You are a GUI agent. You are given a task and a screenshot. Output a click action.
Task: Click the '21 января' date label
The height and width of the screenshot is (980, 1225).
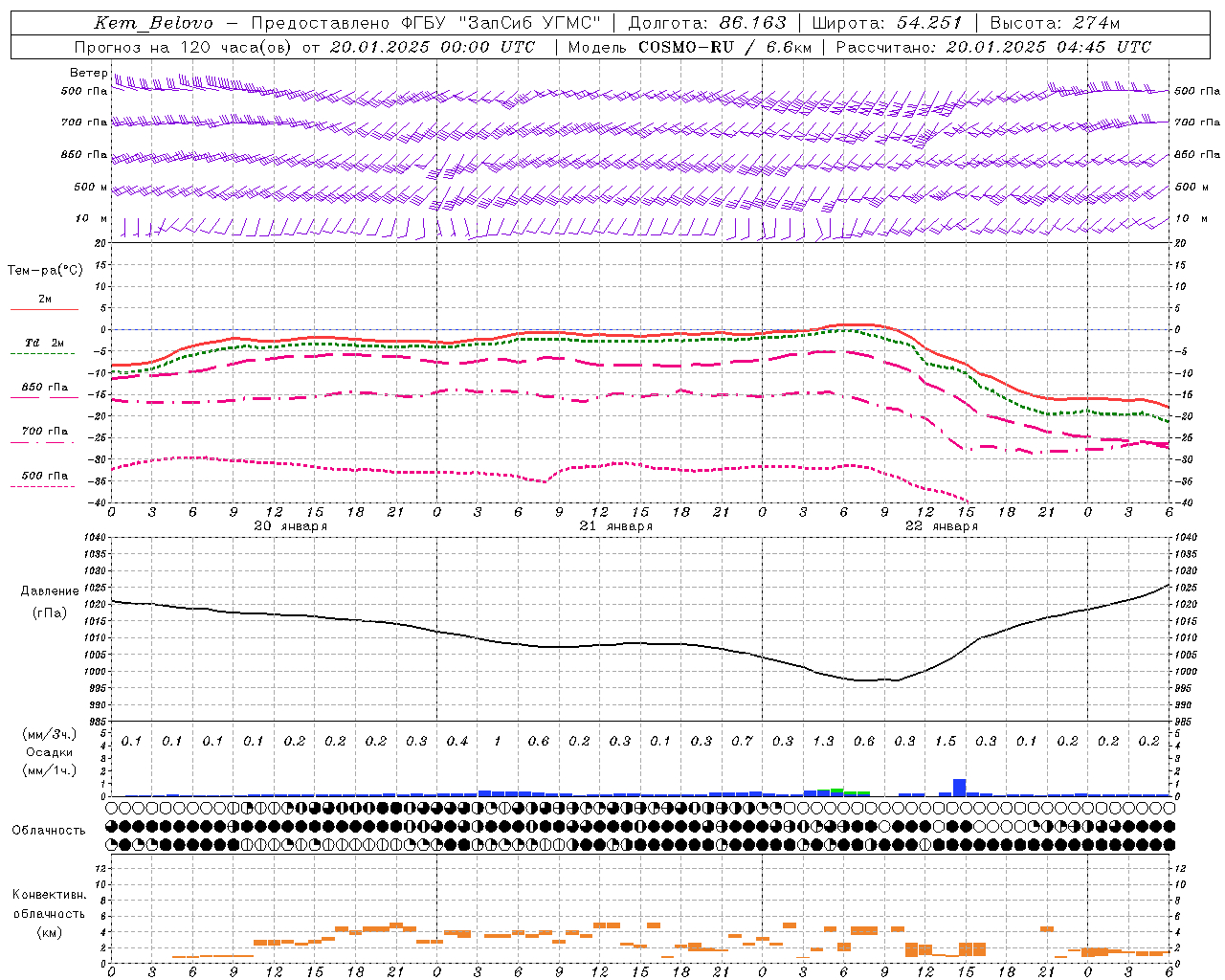tap(615, 526)
